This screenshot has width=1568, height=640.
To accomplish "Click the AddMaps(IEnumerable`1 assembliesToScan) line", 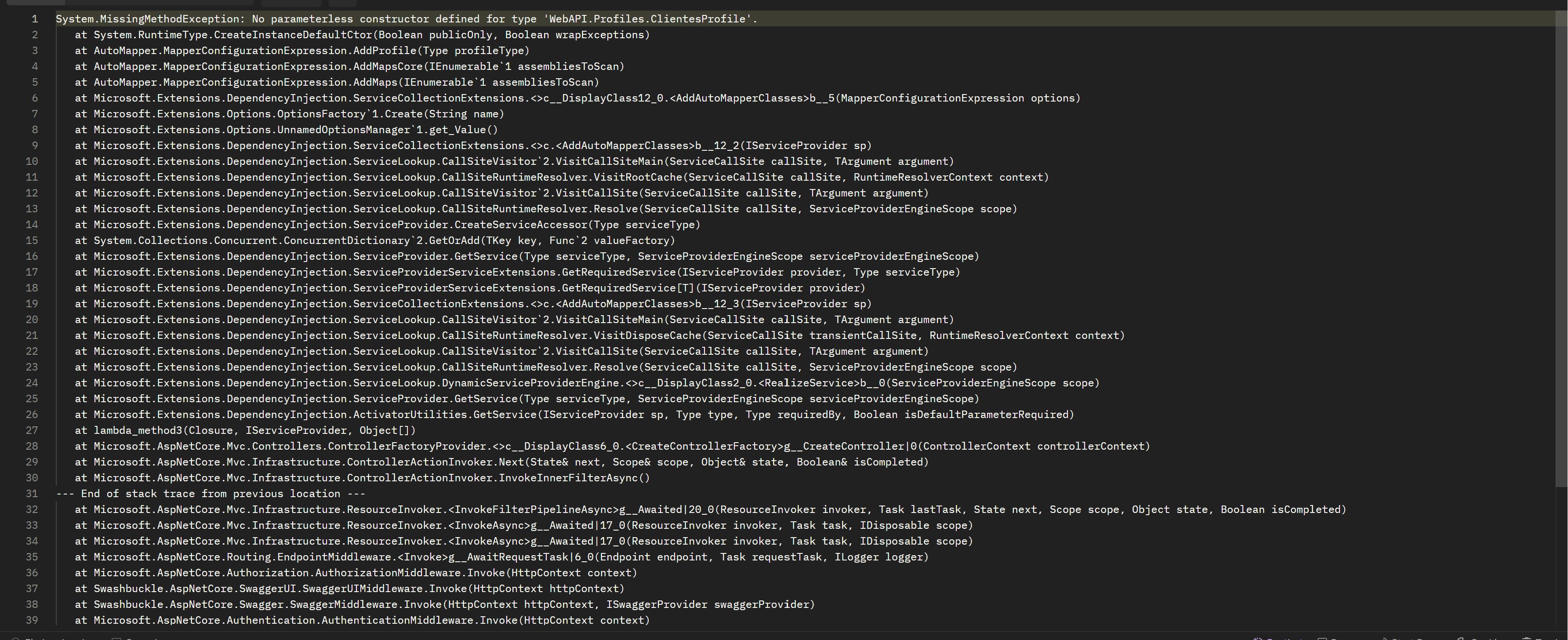I will [x=337, y=82].
